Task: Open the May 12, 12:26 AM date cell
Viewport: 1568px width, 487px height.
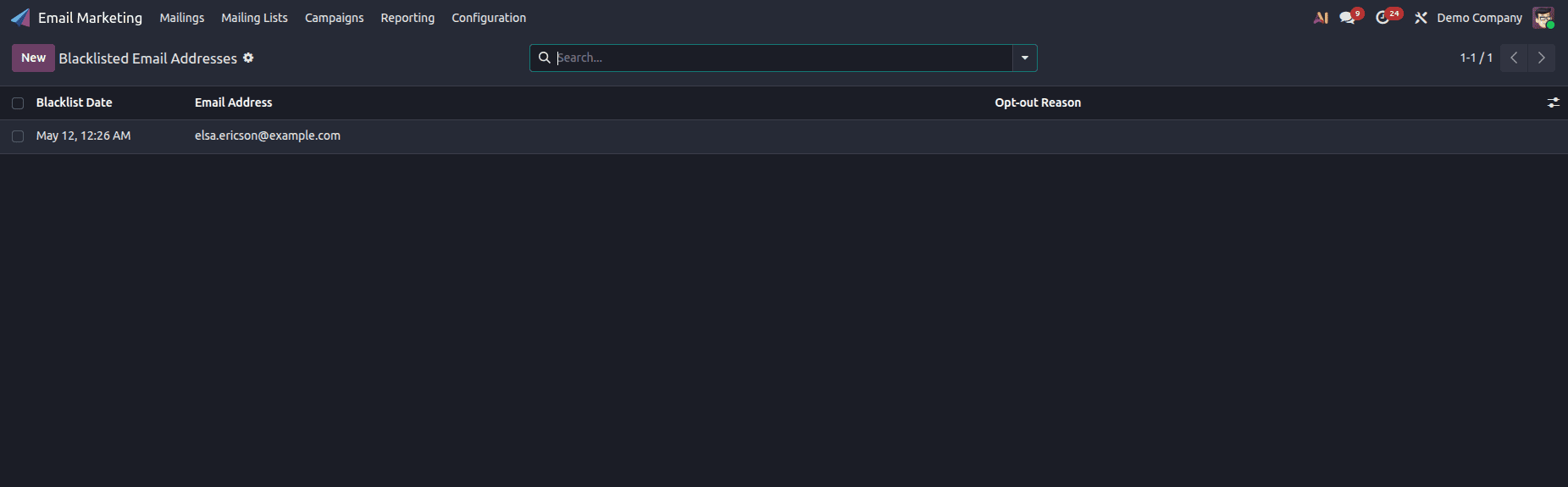Action: (x=83, y=136)
